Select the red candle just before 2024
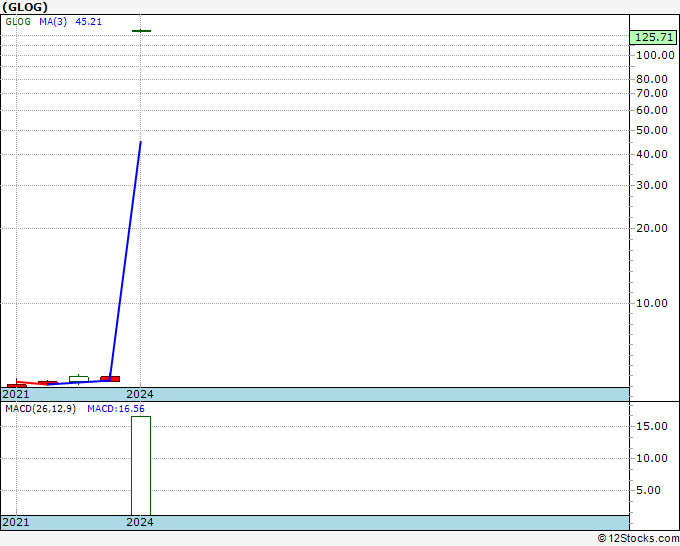 [110, 379]
